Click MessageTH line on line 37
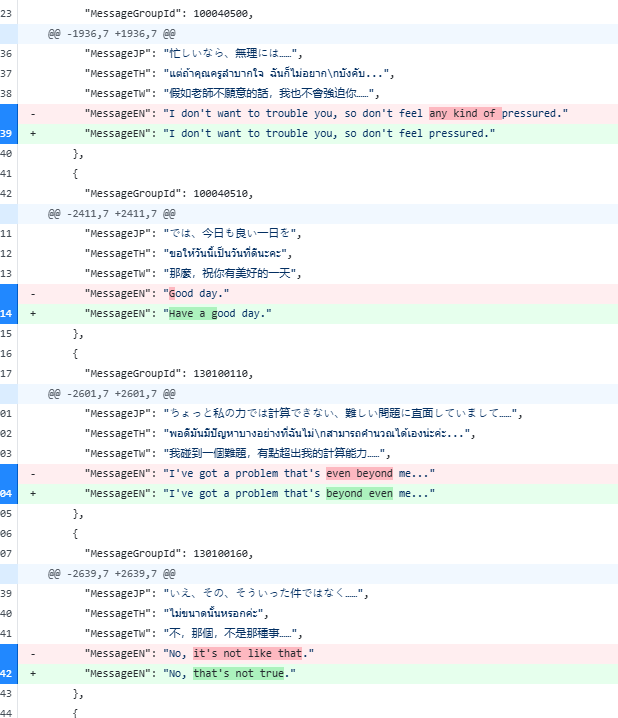The image size is (618, 718). coord(239,74)
